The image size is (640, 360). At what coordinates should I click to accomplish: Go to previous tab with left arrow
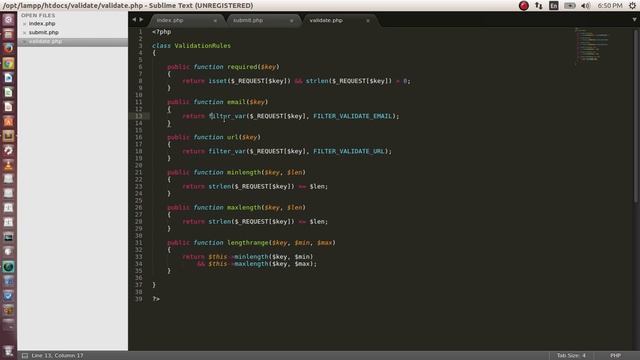(x=134, y=19)
